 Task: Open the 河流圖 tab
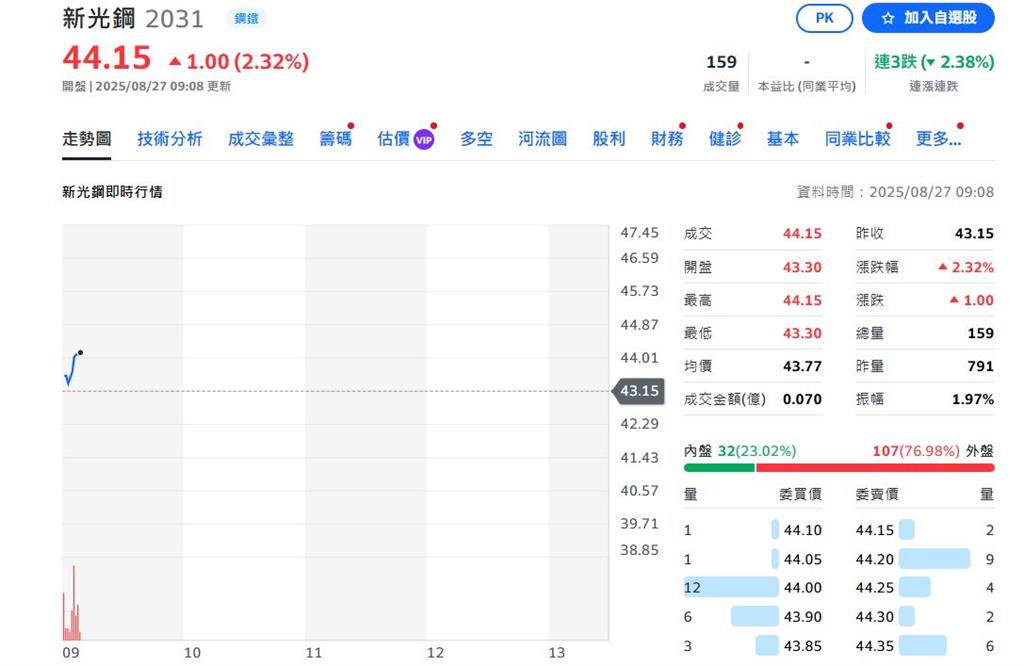click(543, 139)
